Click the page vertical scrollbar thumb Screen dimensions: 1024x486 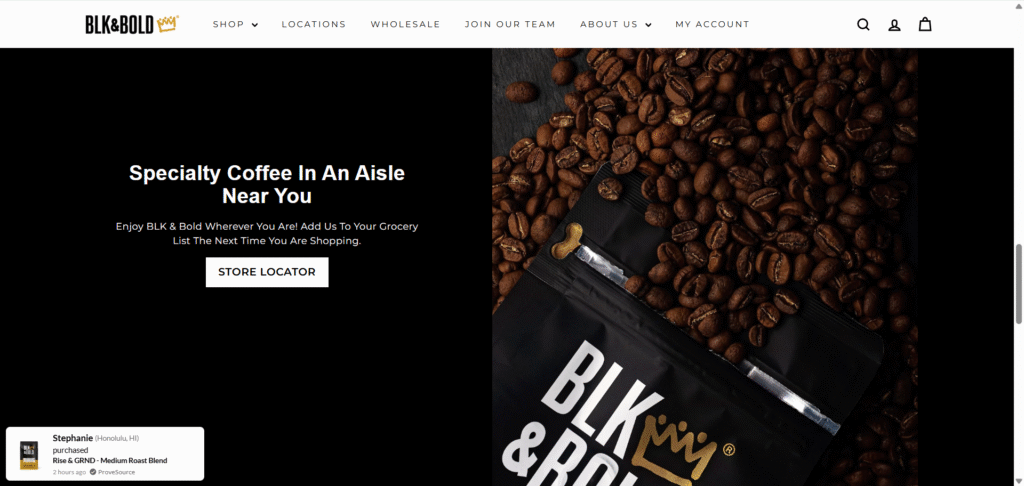(1019, 284)
